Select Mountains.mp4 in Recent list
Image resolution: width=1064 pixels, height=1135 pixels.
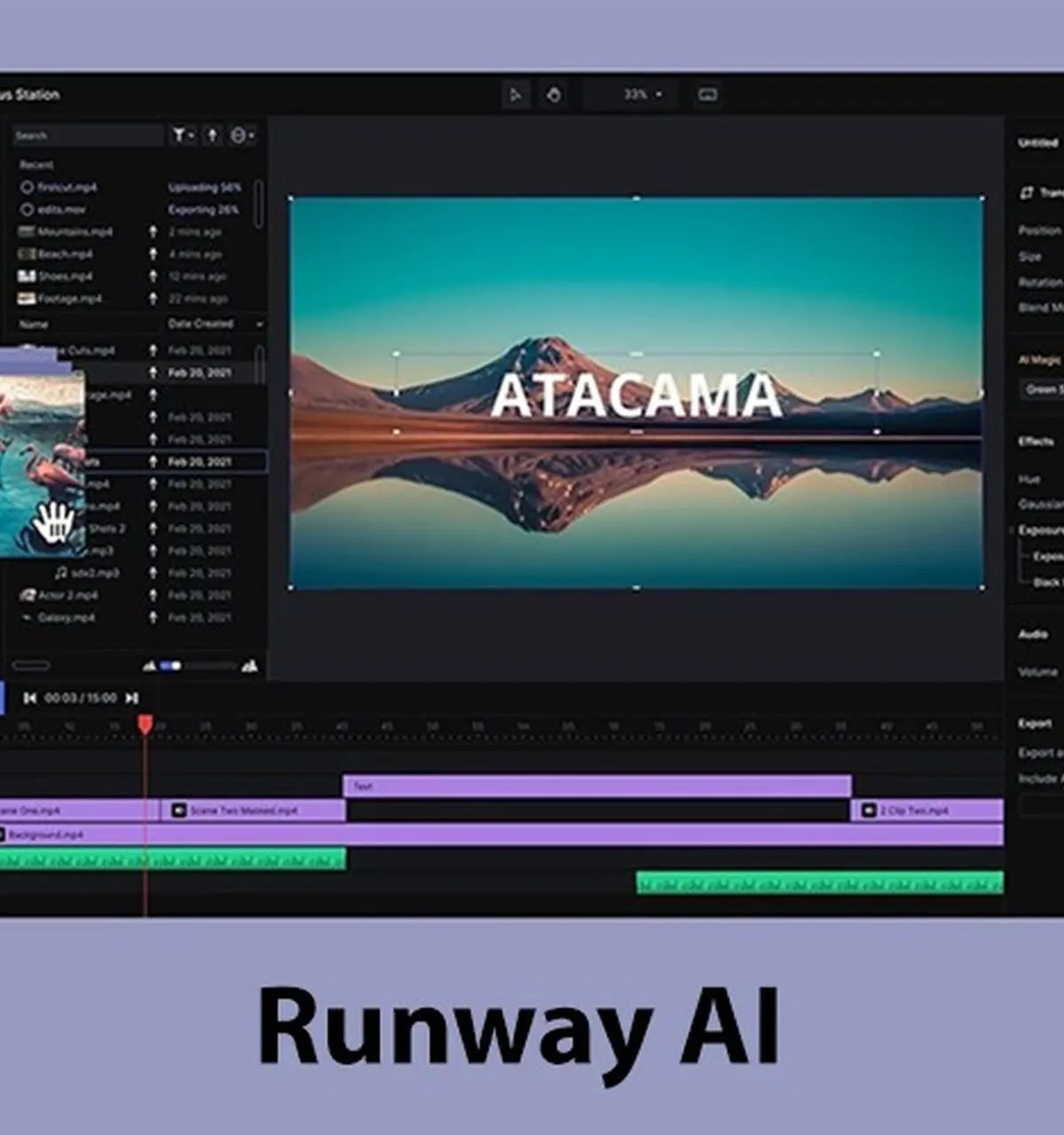(x=75, y=231)
